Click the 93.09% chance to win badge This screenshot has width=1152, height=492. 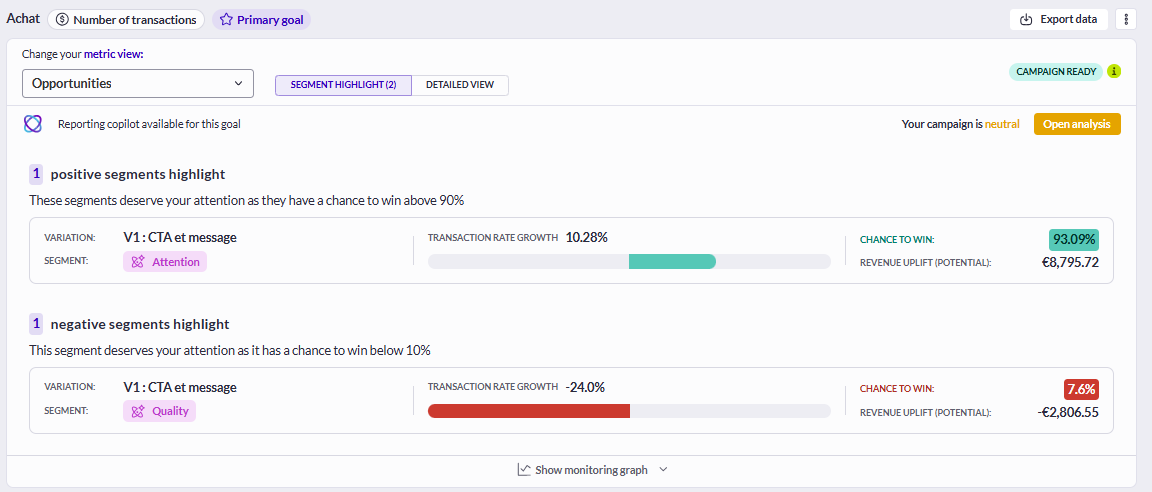point(1073,240)
